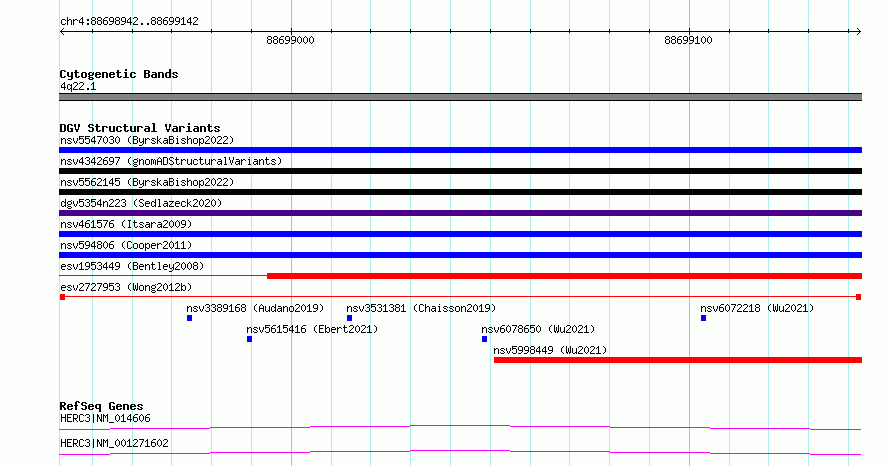Open dgv5354n223 (Sedlazeck2020) variant label

point(141,203)
